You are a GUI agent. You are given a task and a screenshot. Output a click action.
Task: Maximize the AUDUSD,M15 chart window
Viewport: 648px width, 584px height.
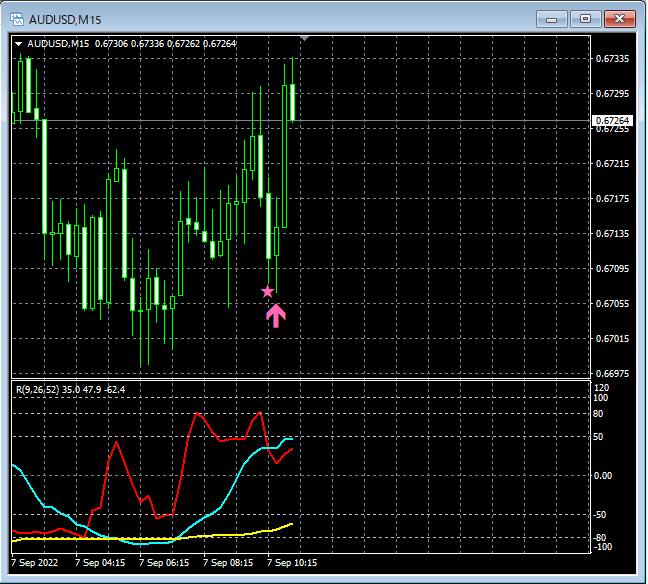pyautogui.click(x=585, y=19)
